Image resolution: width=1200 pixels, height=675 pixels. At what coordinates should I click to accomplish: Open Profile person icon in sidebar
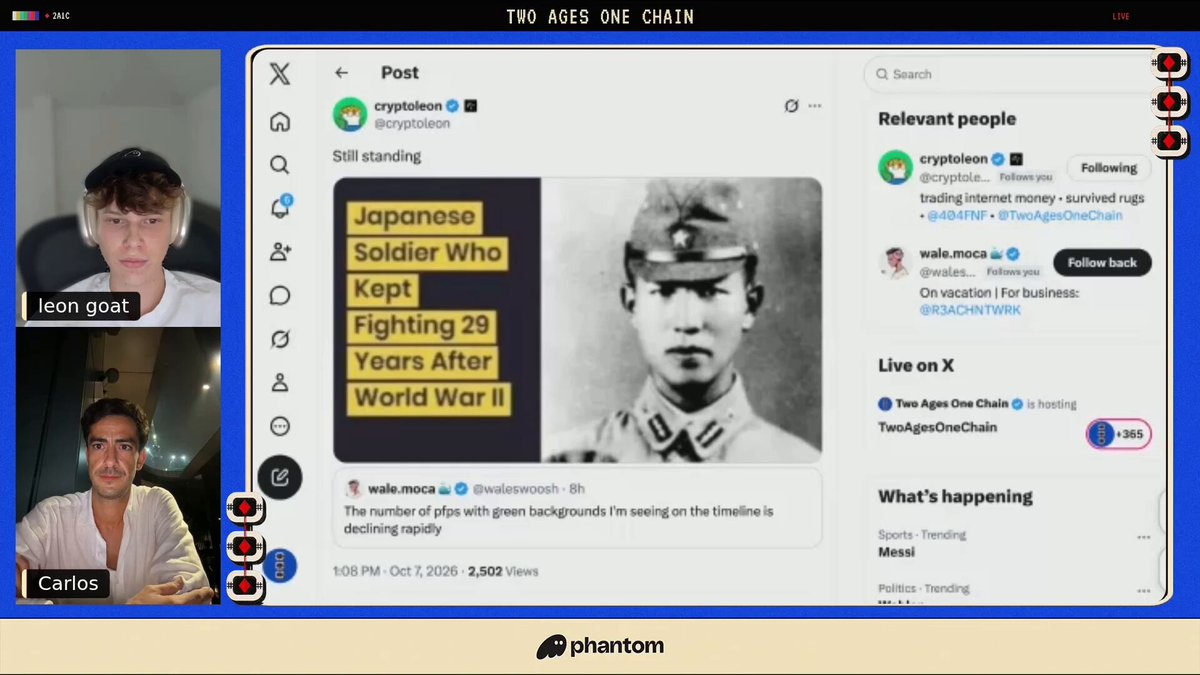pos(280,383)
